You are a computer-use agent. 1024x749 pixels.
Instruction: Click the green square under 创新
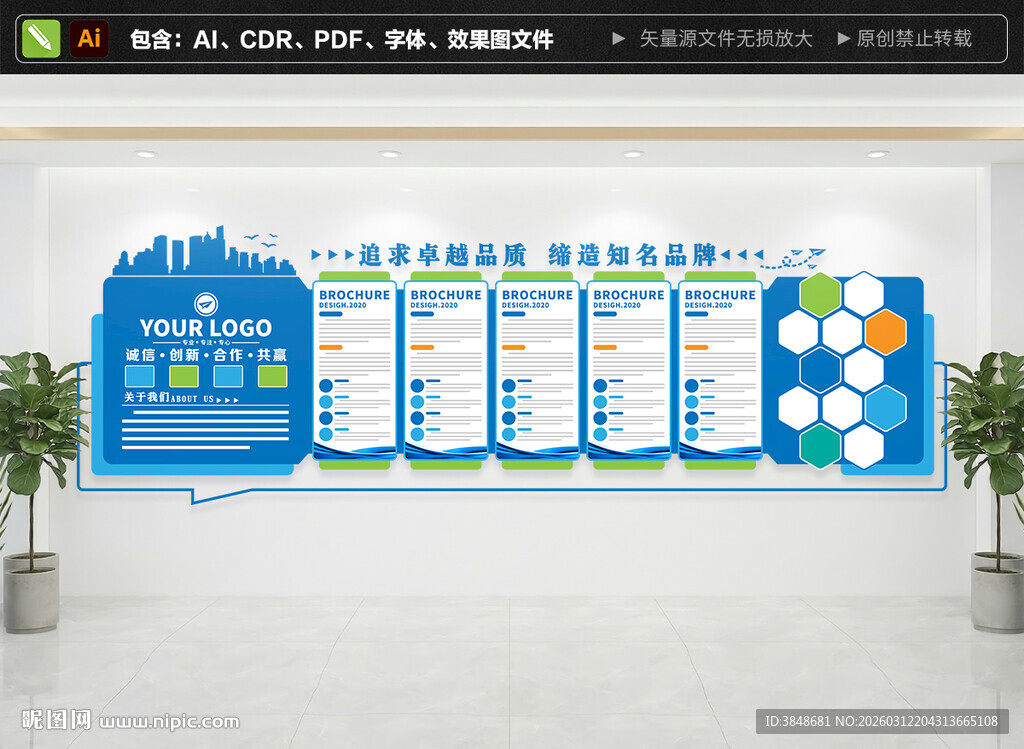pyautogui.click(x=184, y=376)
